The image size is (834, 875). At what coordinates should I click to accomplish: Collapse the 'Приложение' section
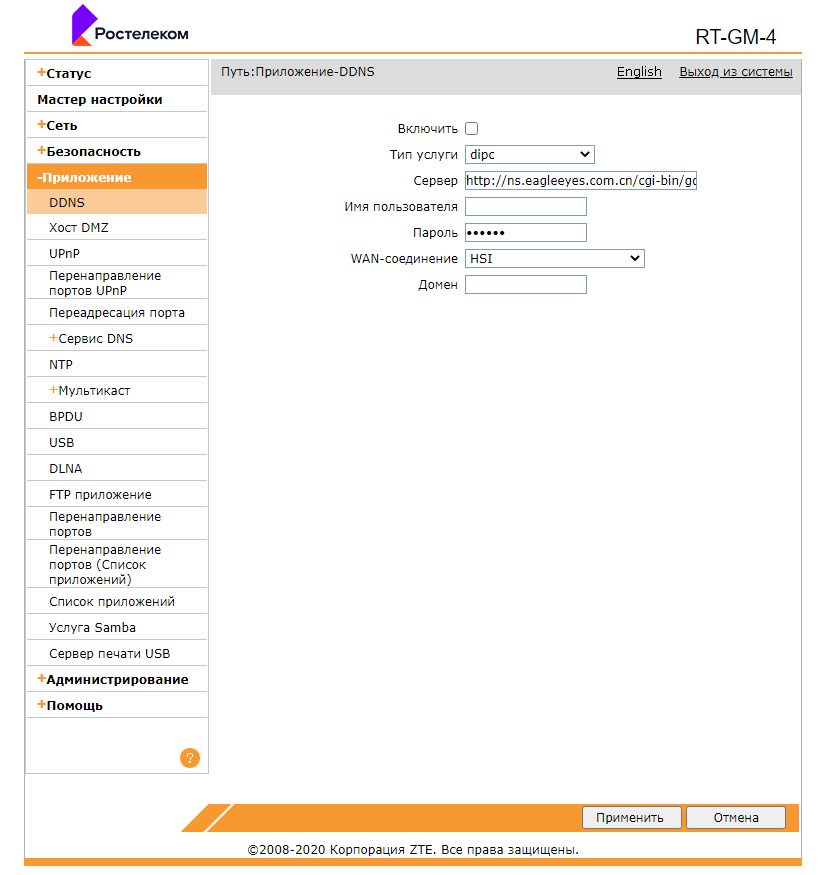point(88,178)
